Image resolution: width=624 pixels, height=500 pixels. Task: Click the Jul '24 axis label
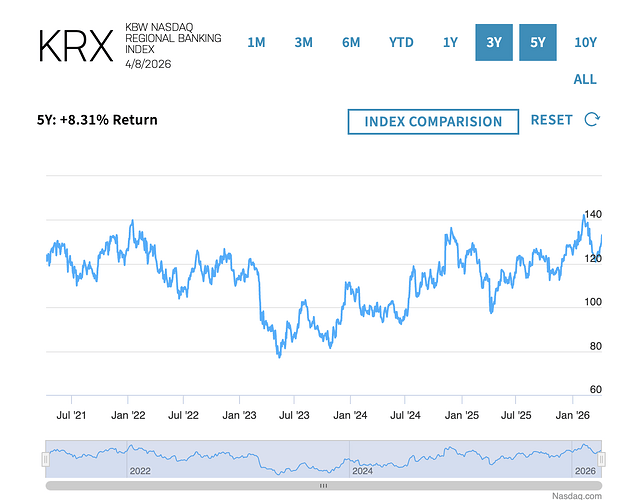(405, 415)
